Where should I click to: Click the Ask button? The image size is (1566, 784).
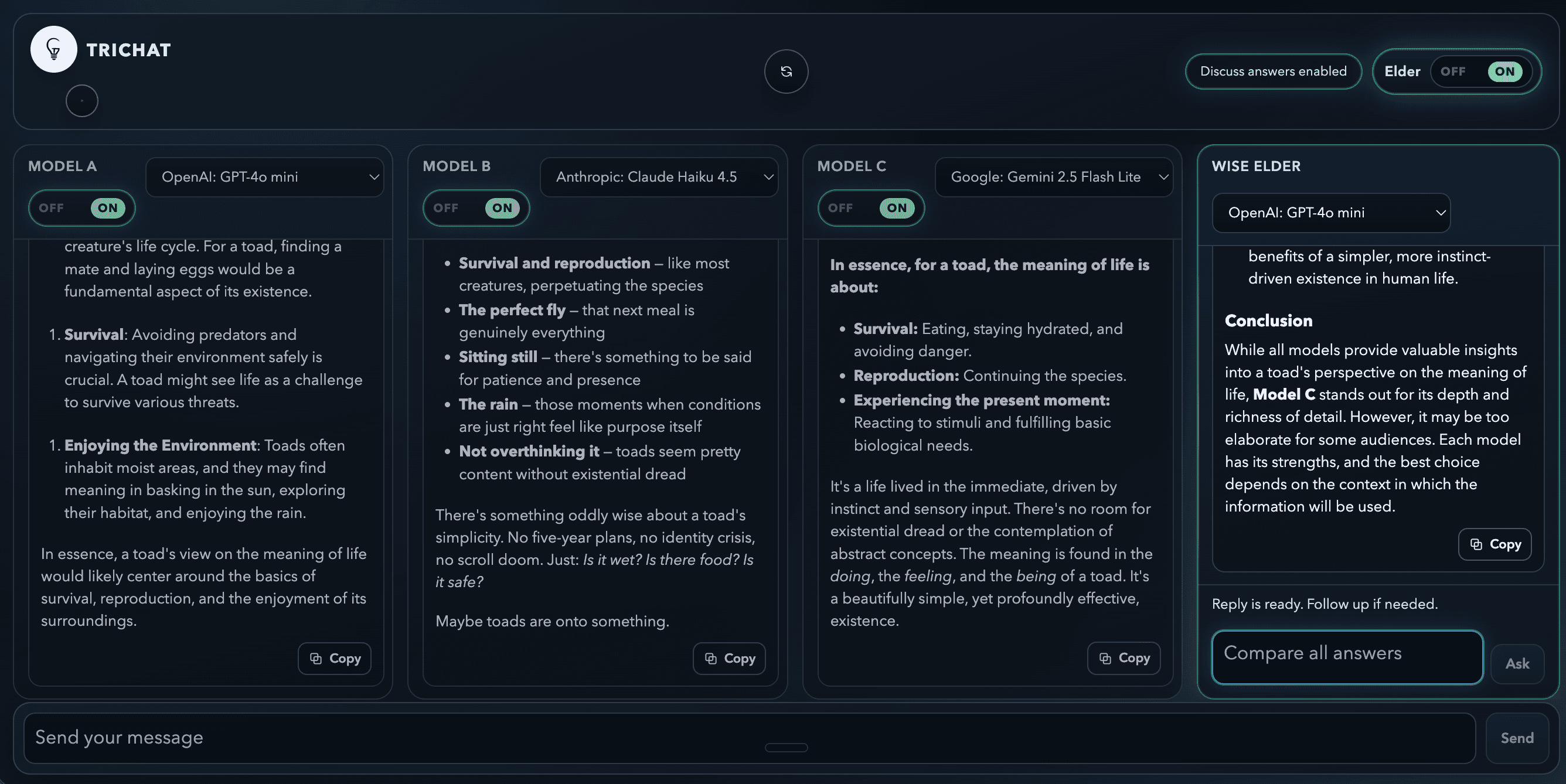(1517, 664)
